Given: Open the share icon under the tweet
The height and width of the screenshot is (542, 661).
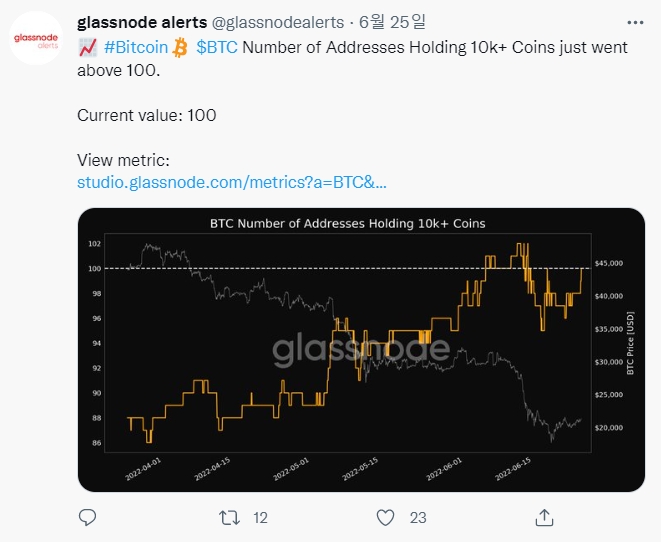Looking at the screenshot, I should tap(545, 517).
